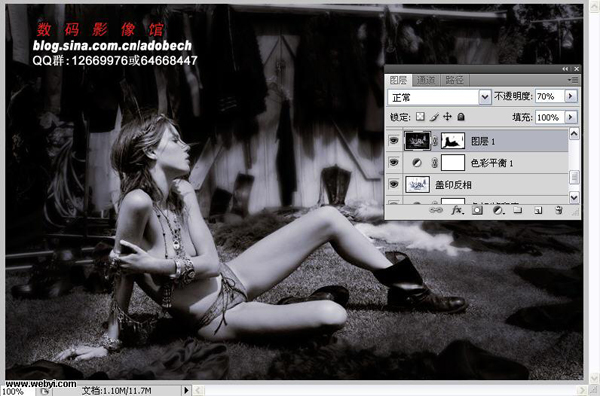Click the document info icon in status bar
Image resolution: width=600 pixels, height=396 pixels.
[x=44, y=391]
